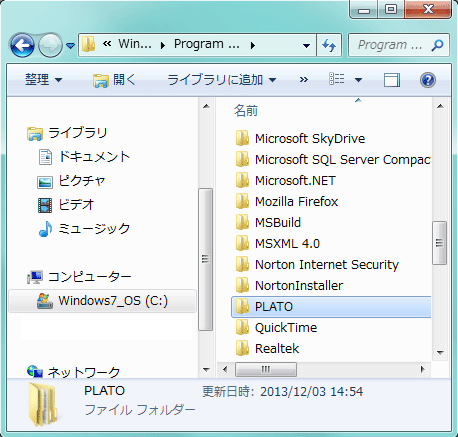Show hidden breadcrumb levels via « chevron
458x437 pixels.
[107, 44]
